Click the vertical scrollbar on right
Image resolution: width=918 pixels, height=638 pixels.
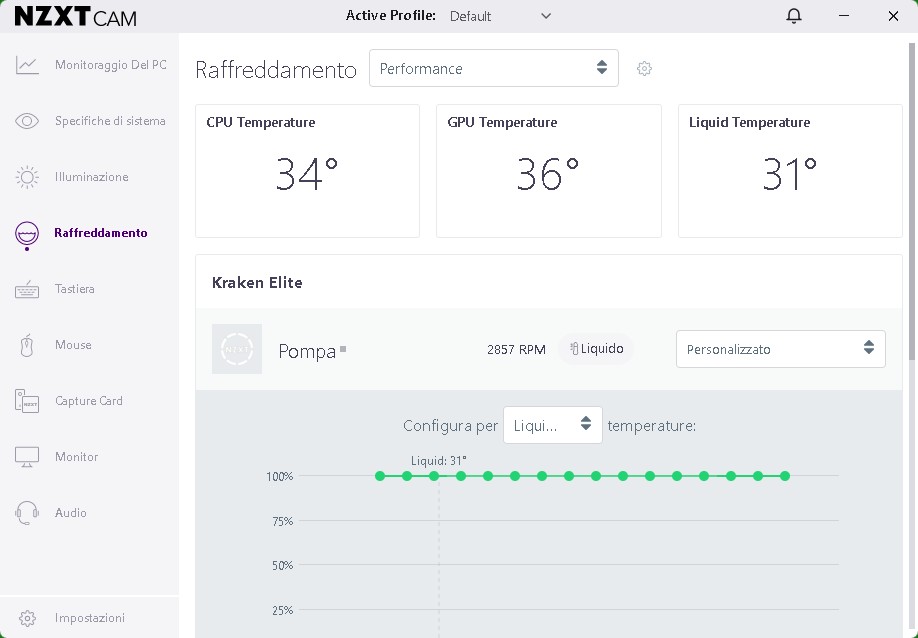(912, 200)
